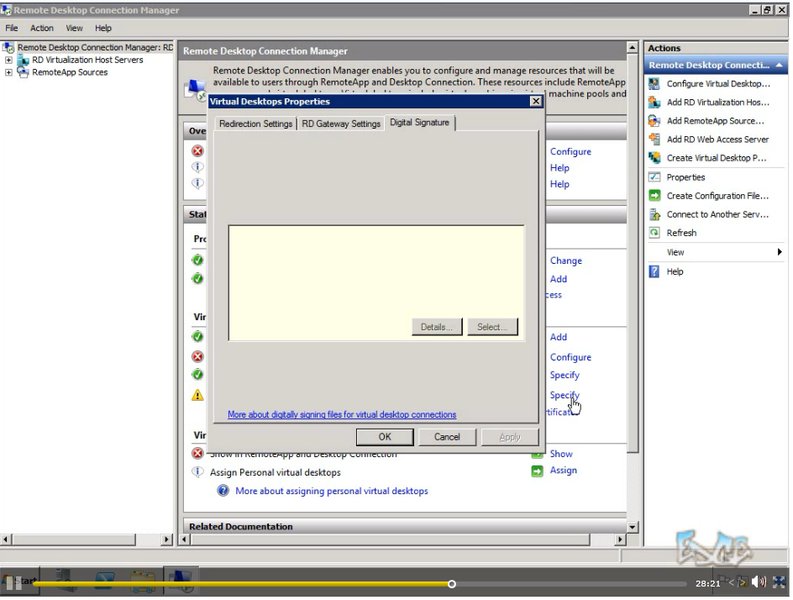Click the Start button on taskbar

tap(20, 581)
